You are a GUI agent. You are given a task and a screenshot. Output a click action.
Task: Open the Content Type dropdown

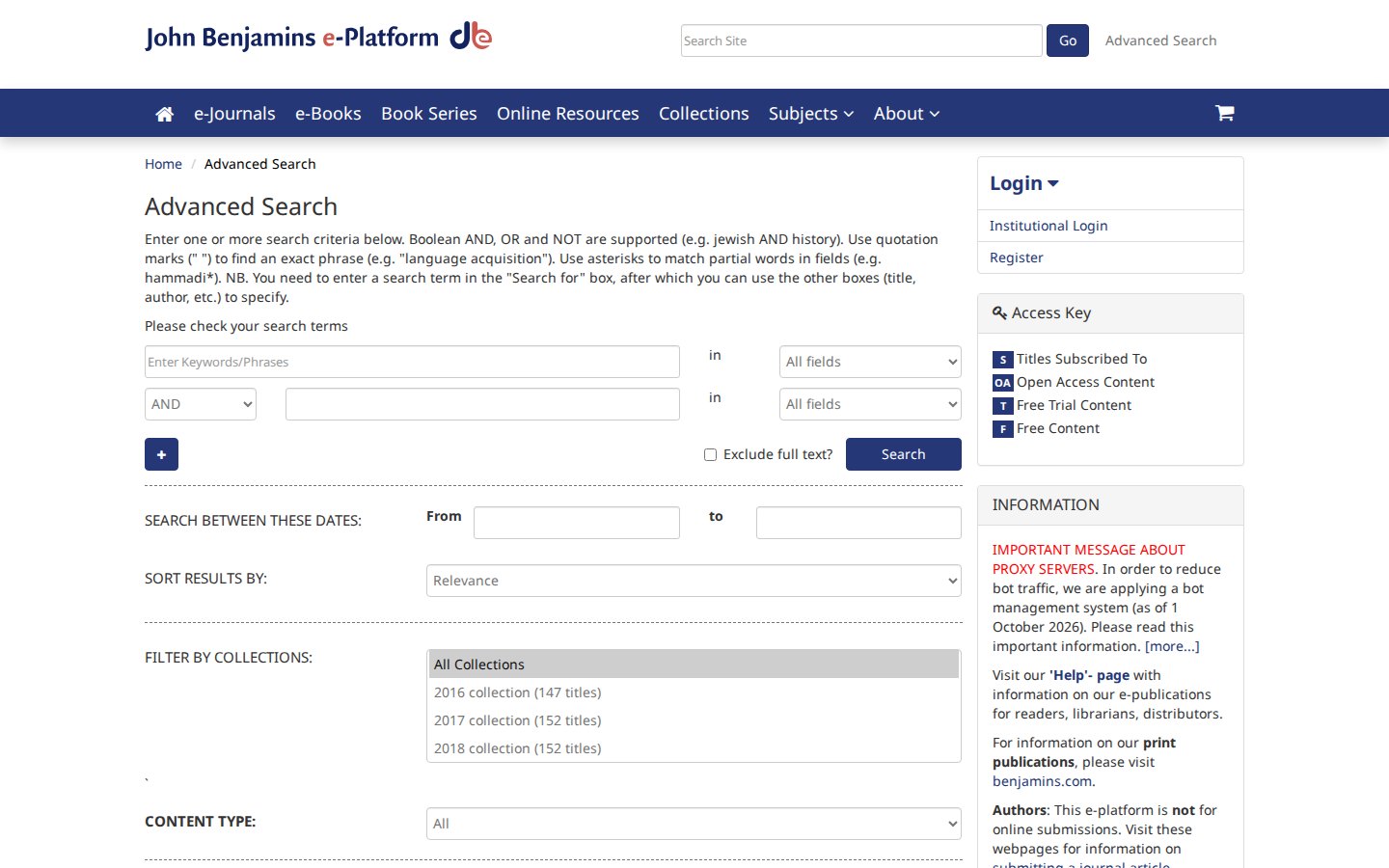click(694, 824)
